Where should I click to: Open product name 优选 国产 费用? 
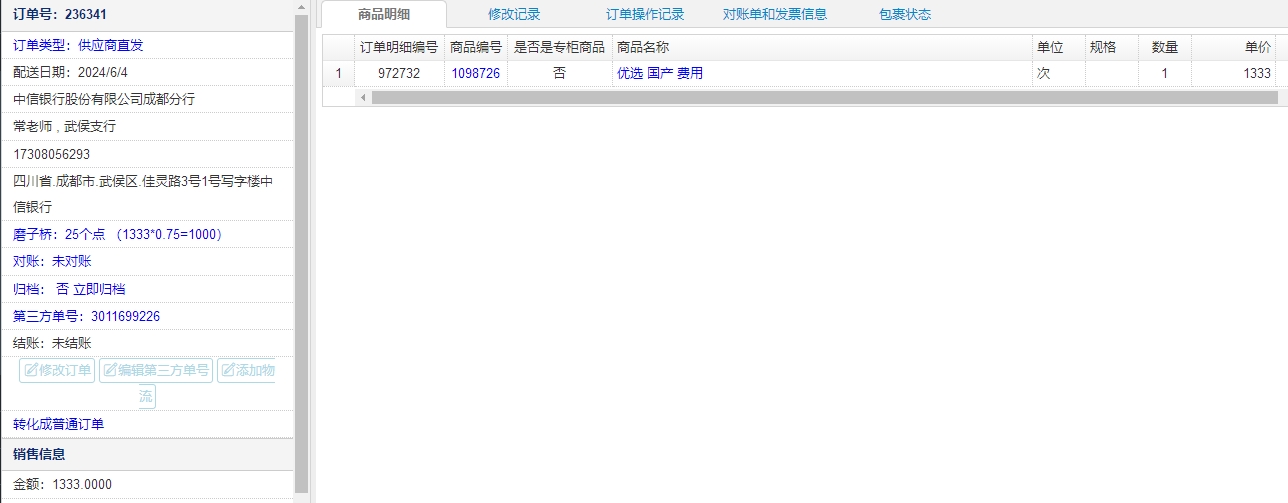click(x=660, y=73)
